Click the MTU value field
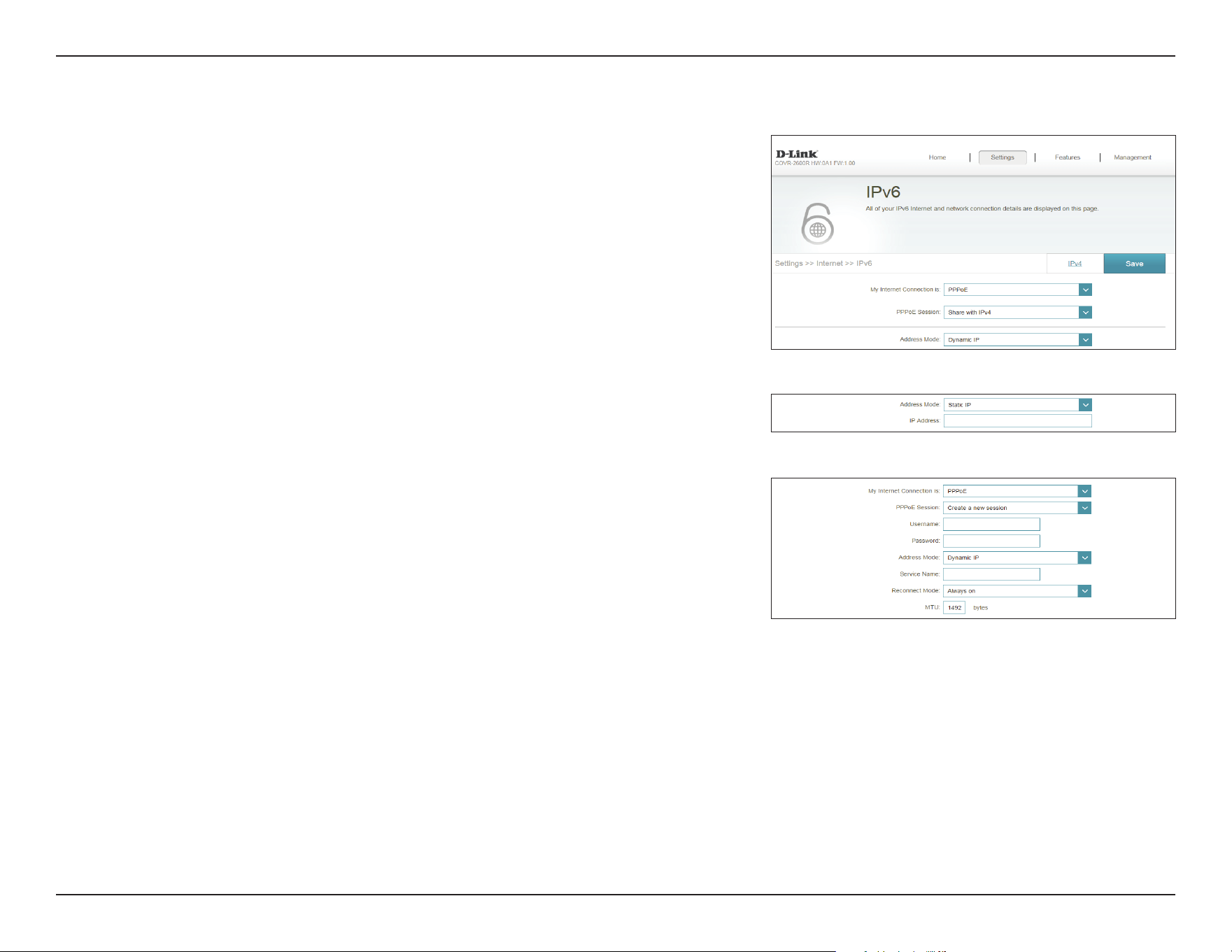The image size is (1232, 952). pos(954,608)
